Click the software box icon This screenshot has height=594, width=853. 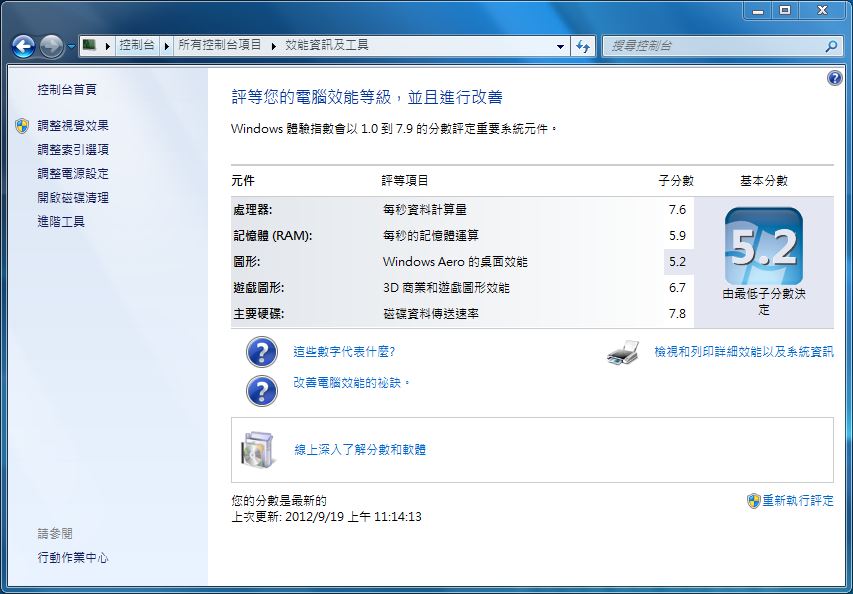point(257,449)
